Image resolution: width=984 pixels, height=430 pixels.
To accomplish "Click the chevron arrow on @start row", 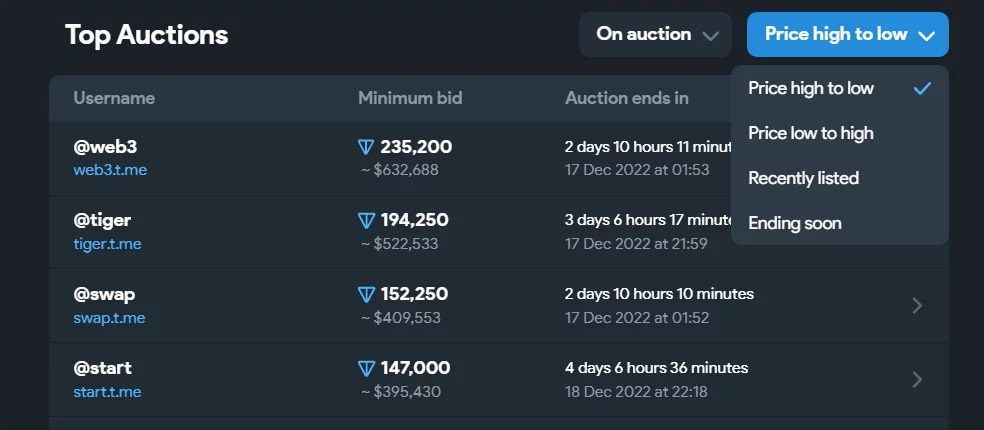I will (x=917, y=379).
